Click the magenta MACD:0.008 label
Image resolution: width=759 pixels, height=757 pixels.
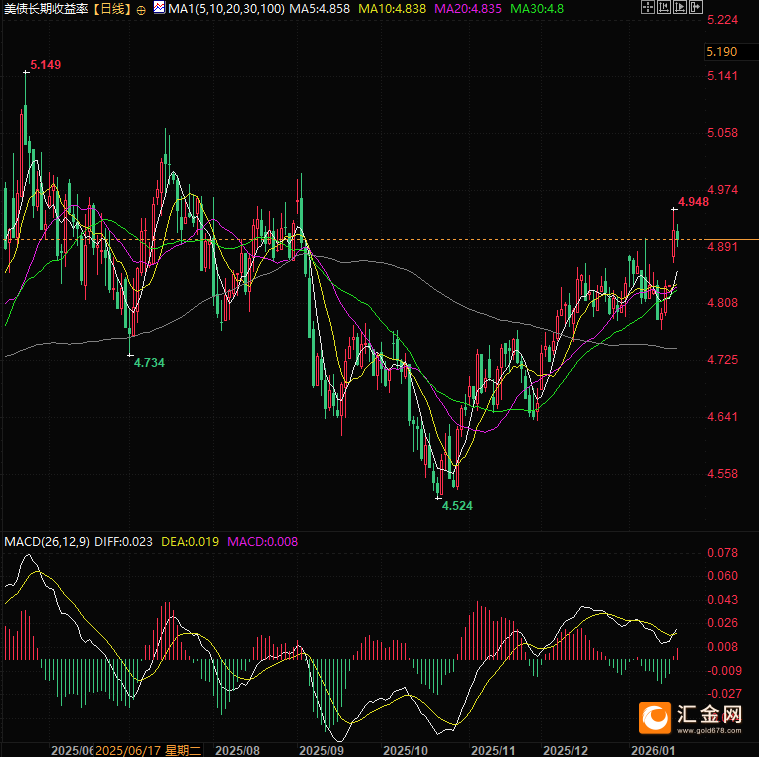point(262,542)
